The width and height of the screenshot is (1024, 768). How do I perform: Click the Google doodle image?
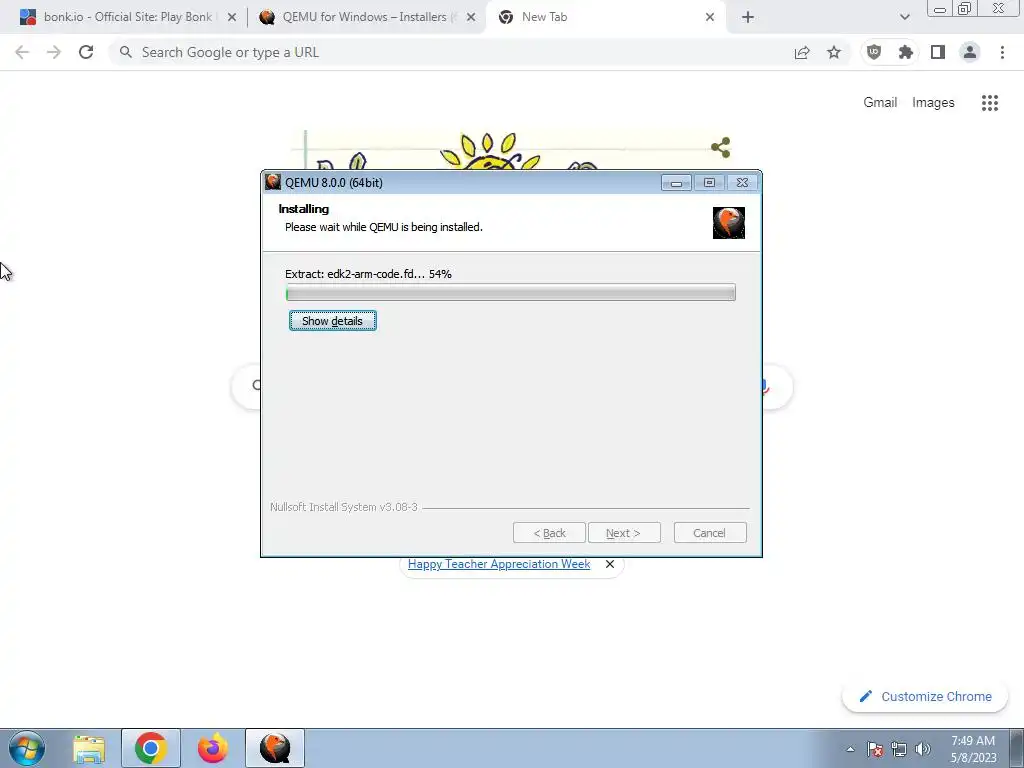[x=512, y=150]
